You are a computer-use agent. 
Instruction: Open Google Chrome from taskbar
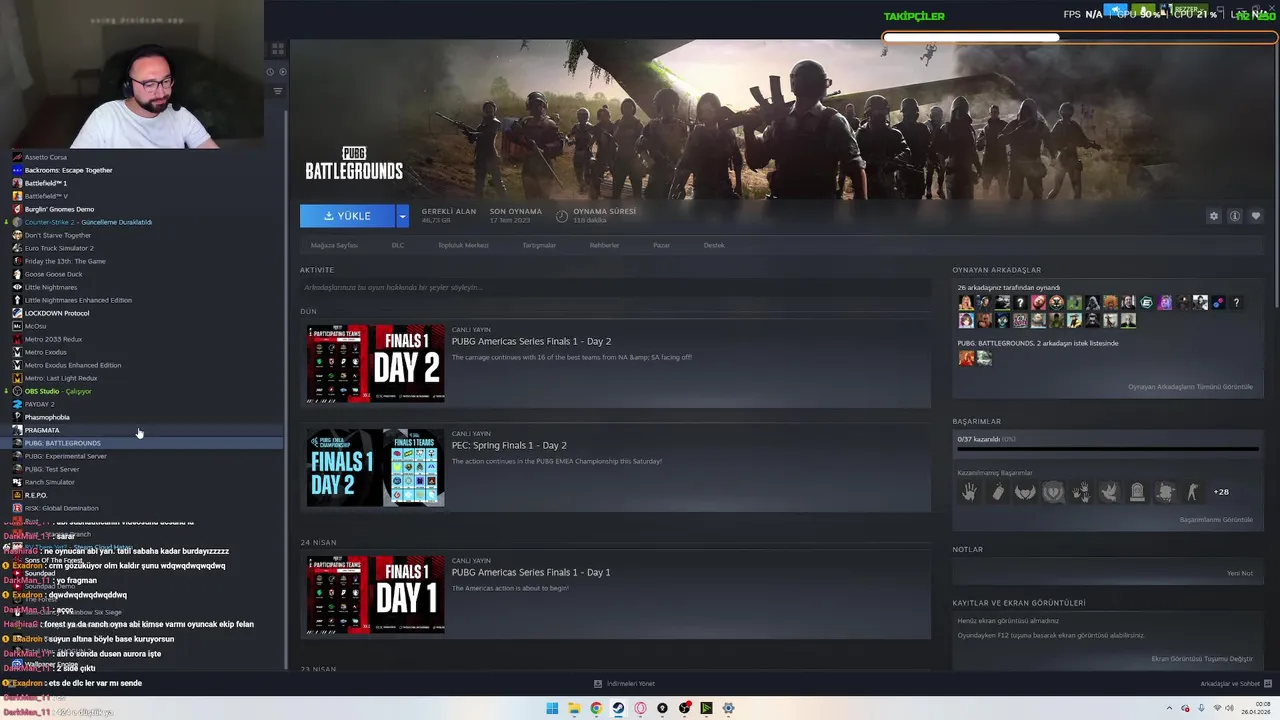tap(596, 708)
